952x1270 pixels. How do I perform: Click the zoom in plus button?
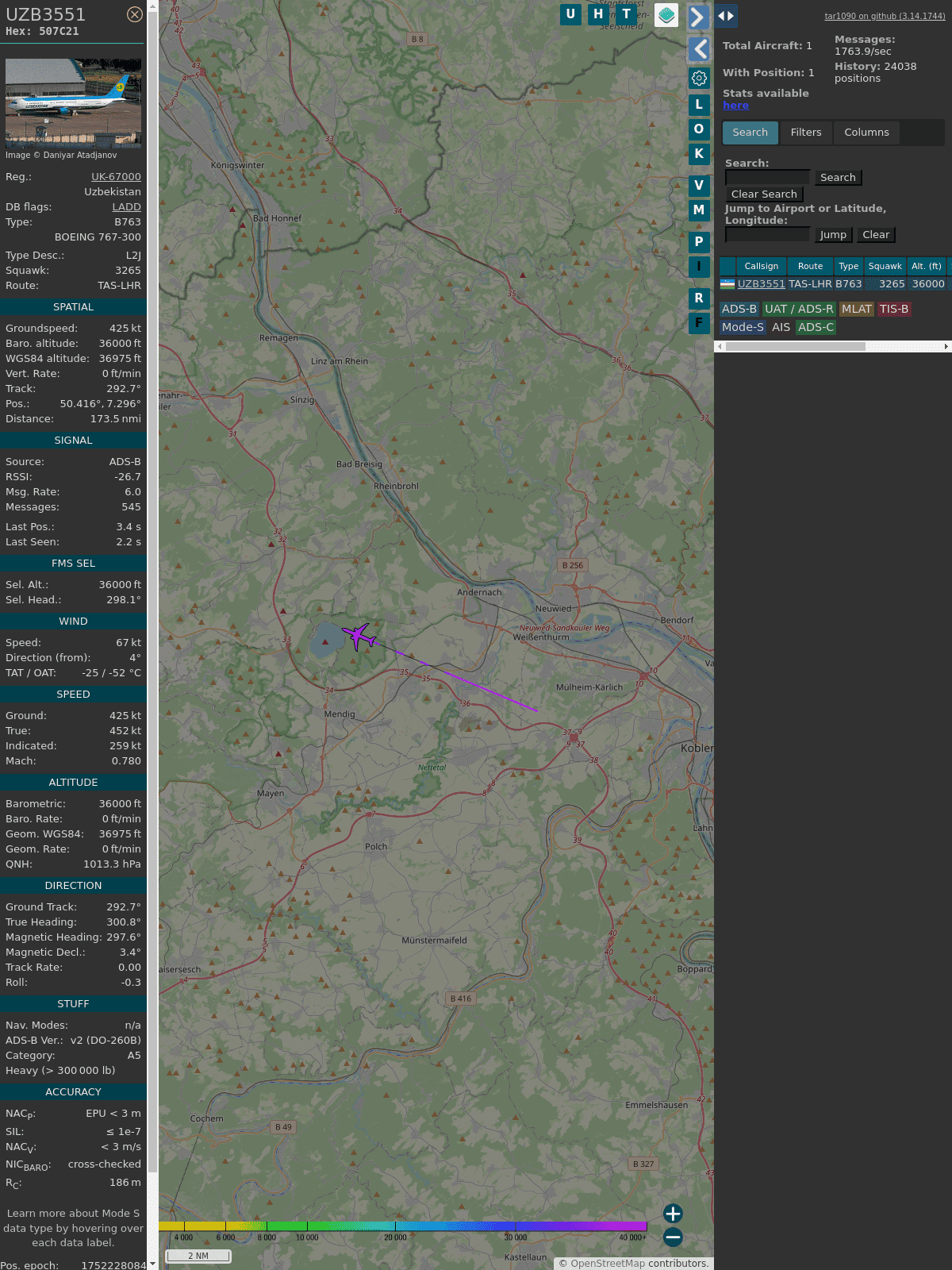673,1213
